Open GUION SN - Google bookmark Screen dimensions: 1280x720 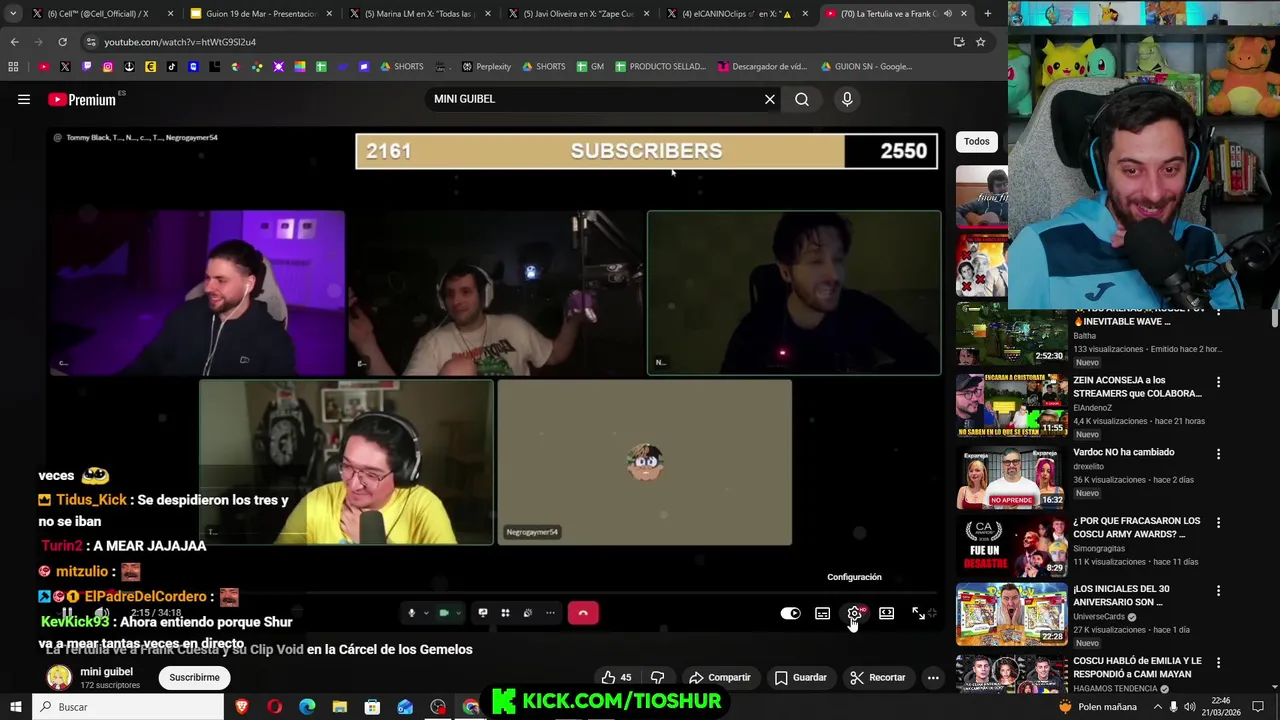[866, 67]
